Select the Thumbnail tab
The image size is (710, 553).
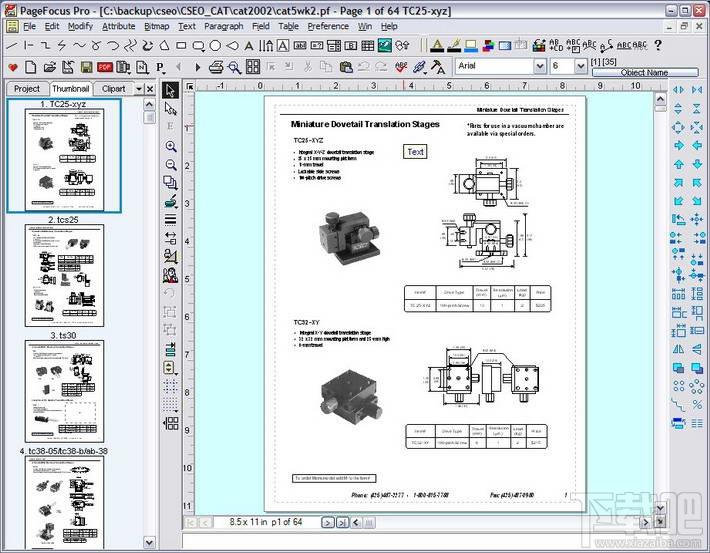[70, 88]
